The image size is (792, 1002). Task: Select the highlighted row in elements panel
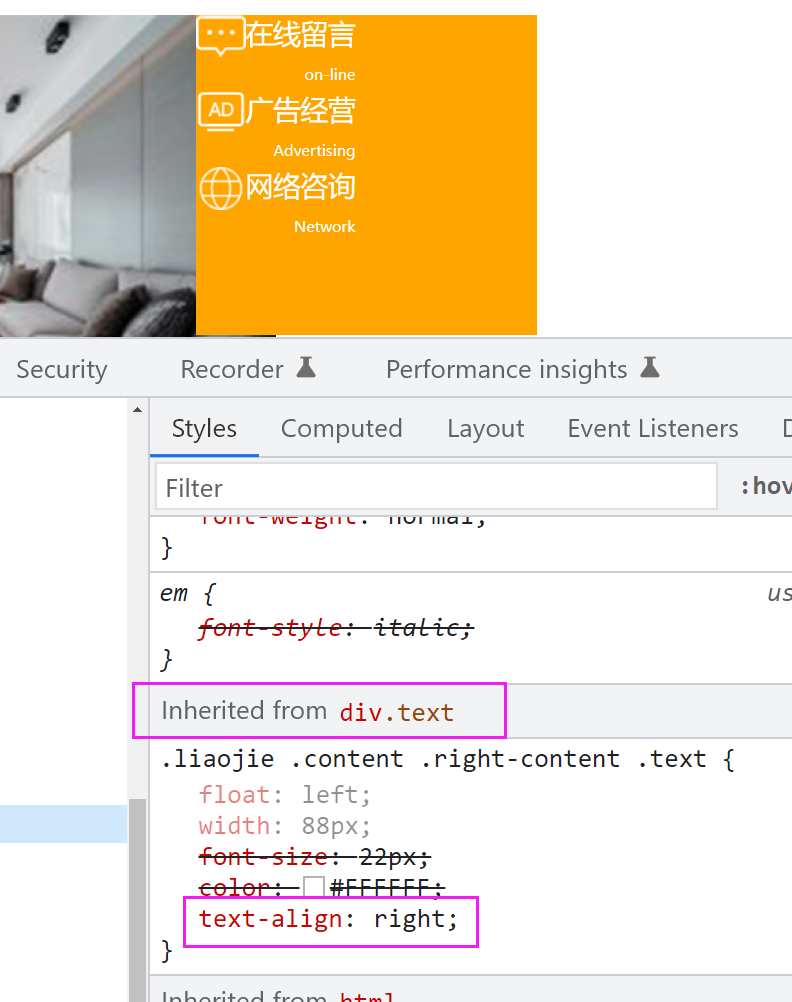pos(63,824)
